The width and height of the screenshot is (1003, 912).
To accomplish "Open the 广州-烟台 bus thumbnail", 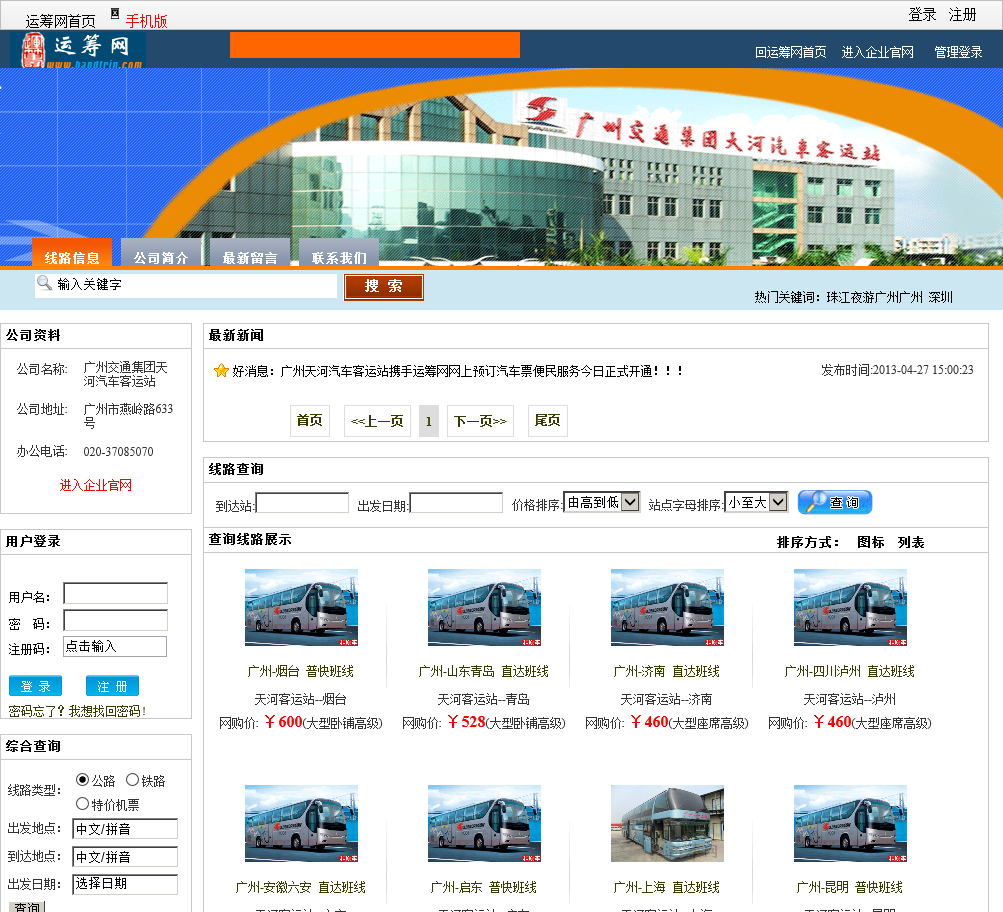I will (x=301, y=608).
